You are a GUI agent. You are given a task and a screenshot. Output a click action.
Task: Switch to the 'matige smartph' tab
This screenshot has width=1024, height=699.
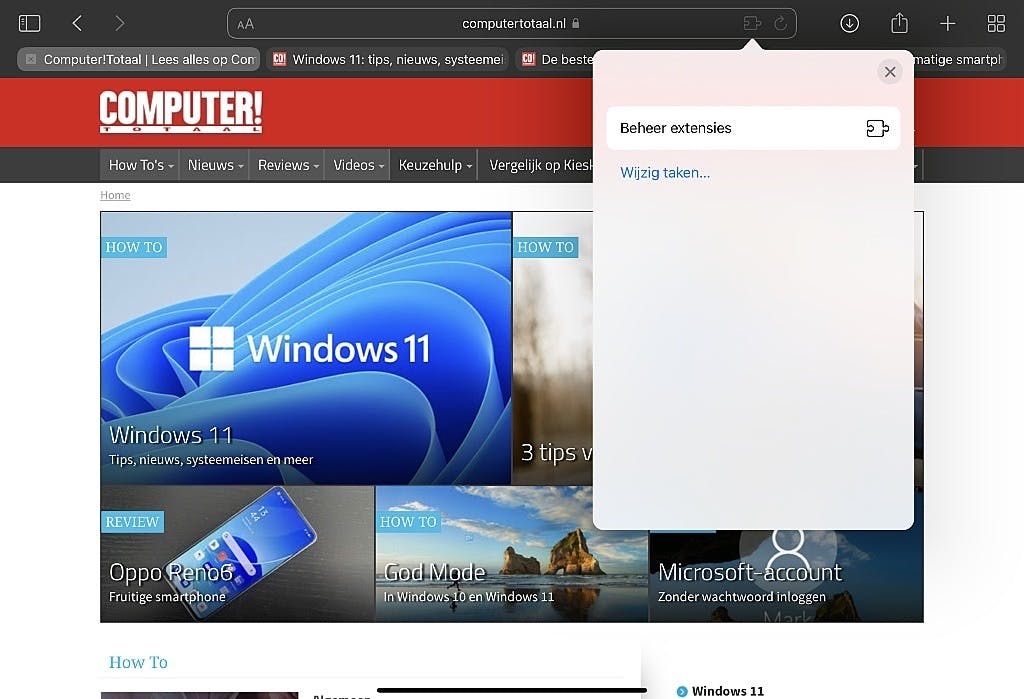pos(958,59)
